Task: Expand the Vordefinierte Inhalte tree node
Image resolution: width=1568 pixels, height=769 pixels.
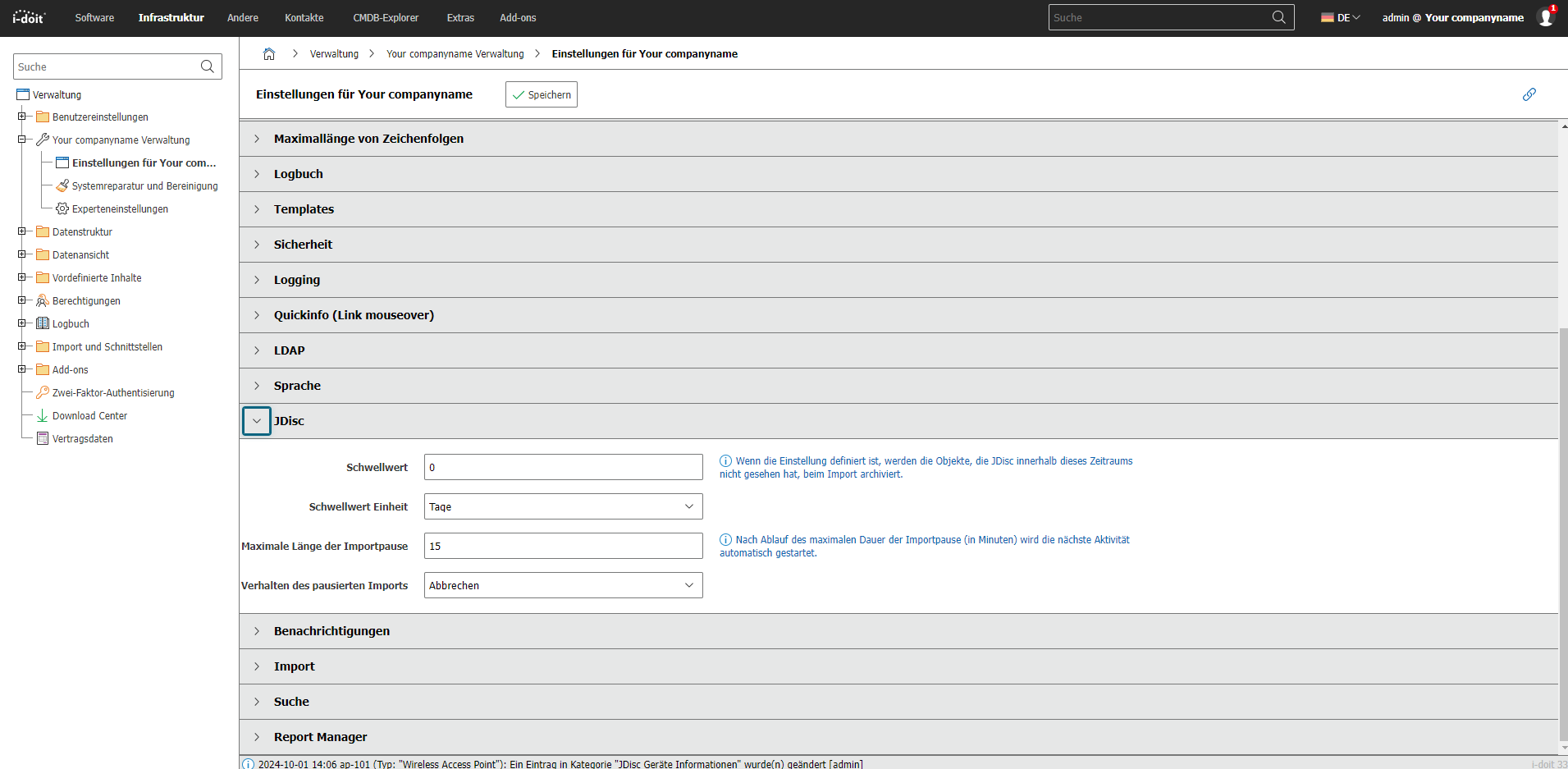Action: (22, 277)
